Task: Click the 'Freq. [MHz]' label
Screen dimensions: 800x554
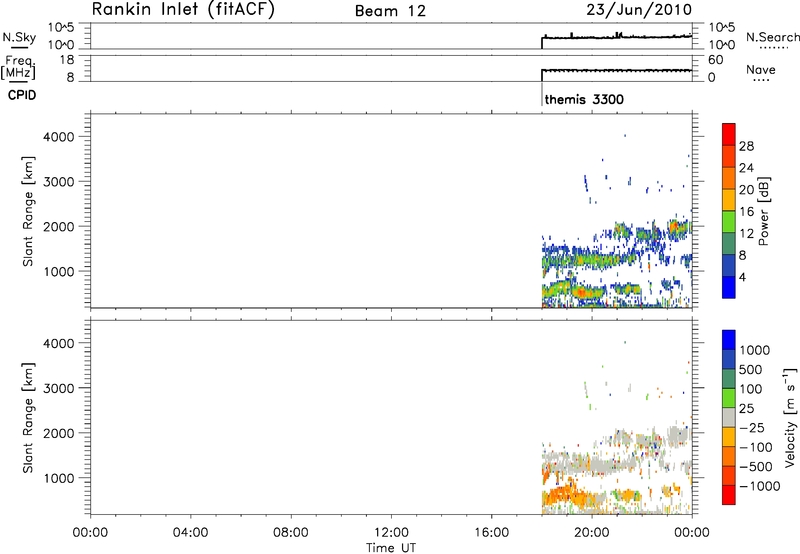Action: click(x=19, y=67)
